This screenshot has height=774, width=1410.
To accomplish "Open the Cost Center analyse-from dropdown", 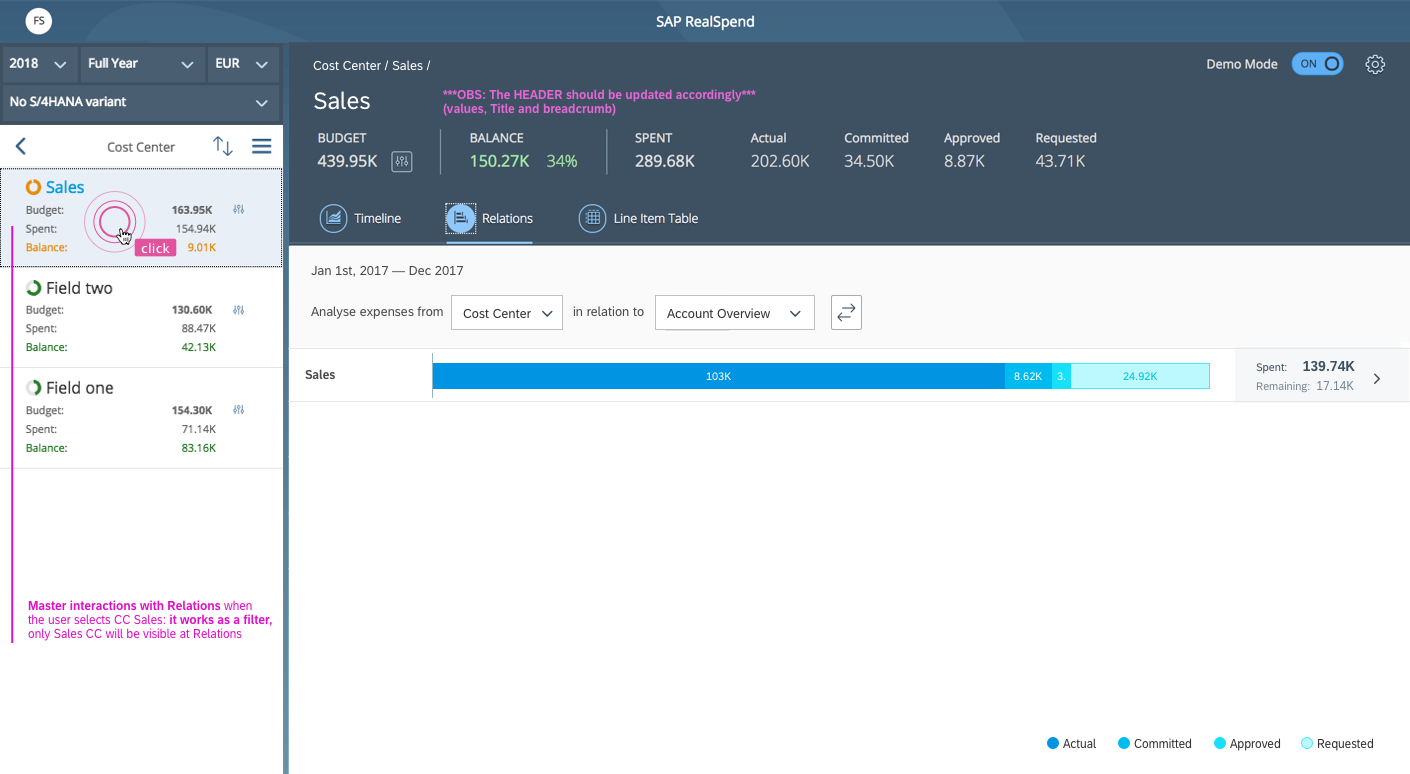I will [507, 313].
